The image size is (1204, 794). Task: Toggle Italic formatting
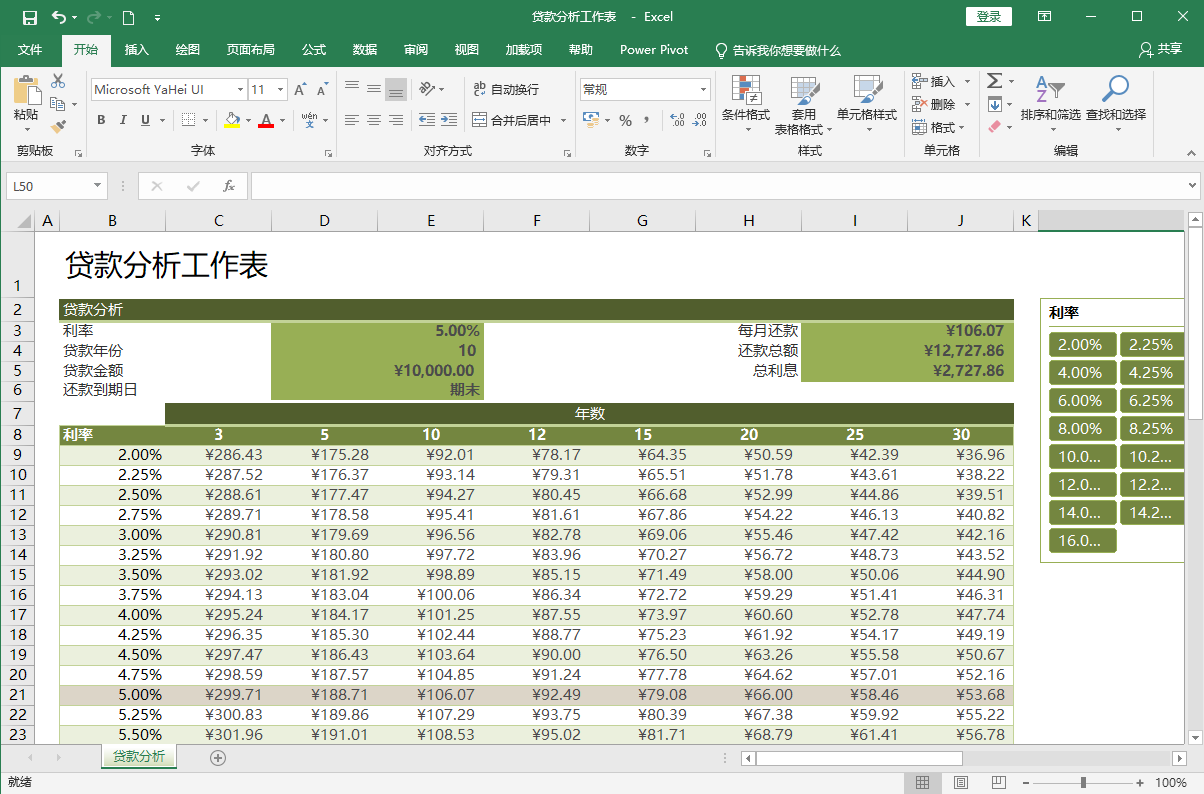(x=123, y=120)
